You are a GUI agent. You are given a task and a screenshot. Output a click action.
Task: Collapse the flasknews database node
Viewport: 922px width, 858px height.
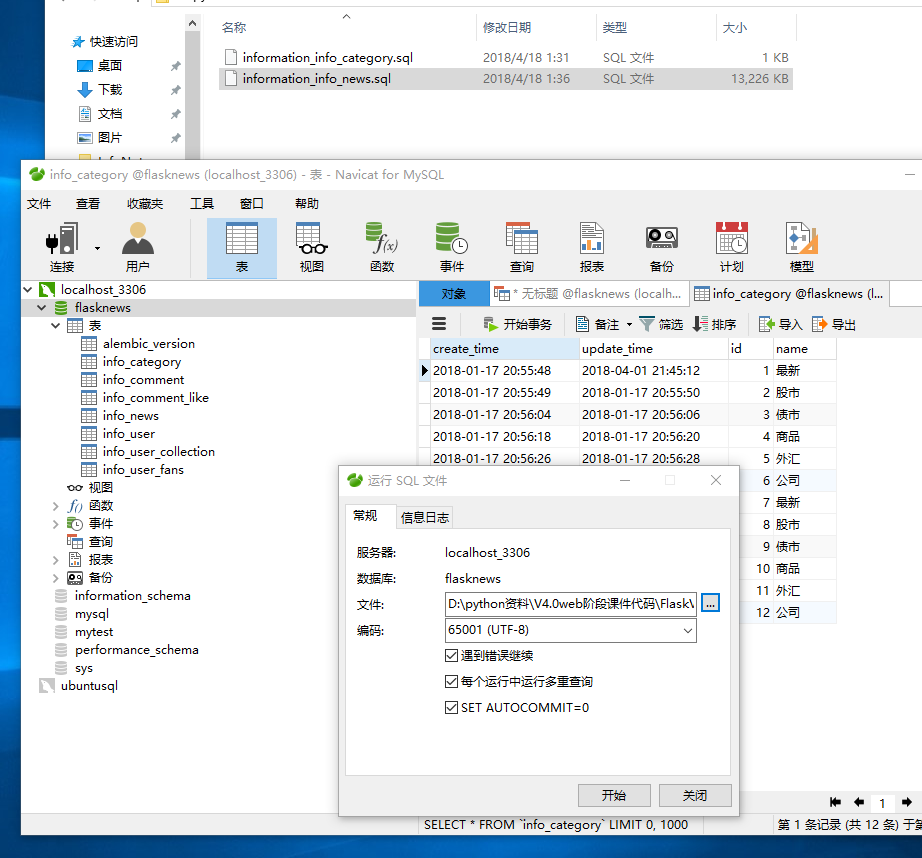coord(43,308)
